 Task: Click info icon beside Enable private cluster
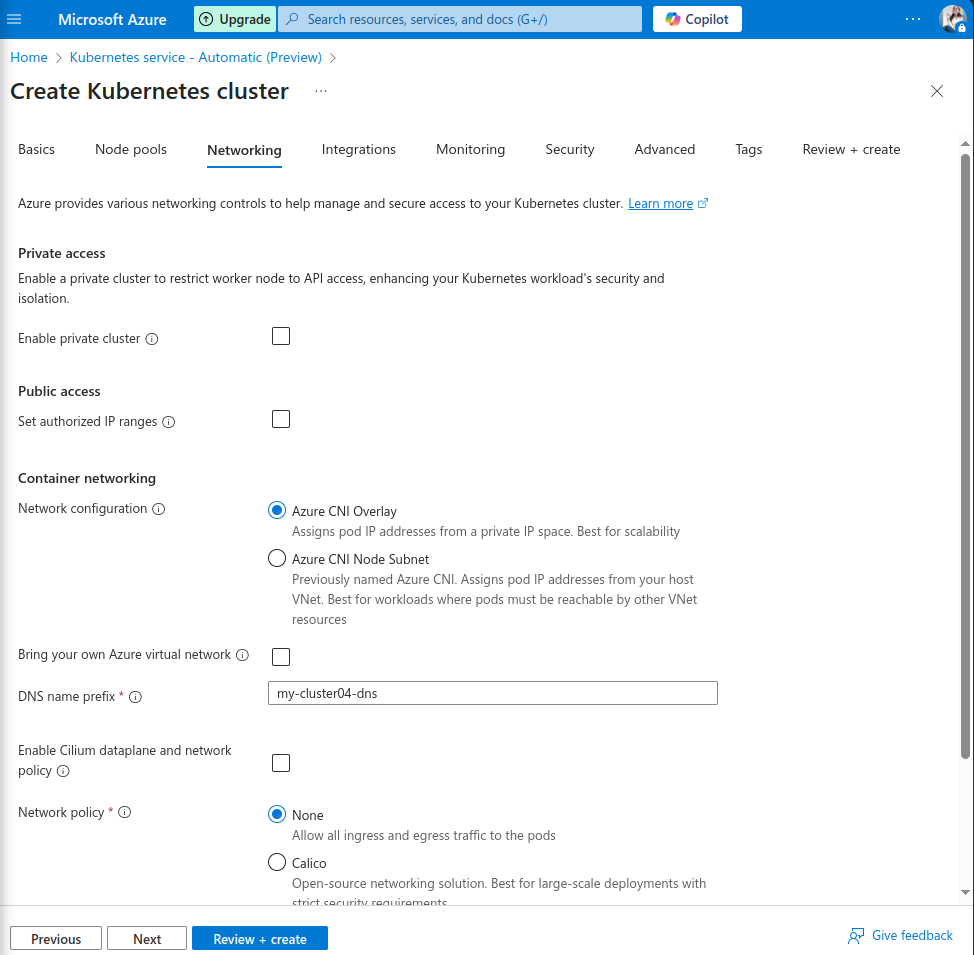[152, 339]
